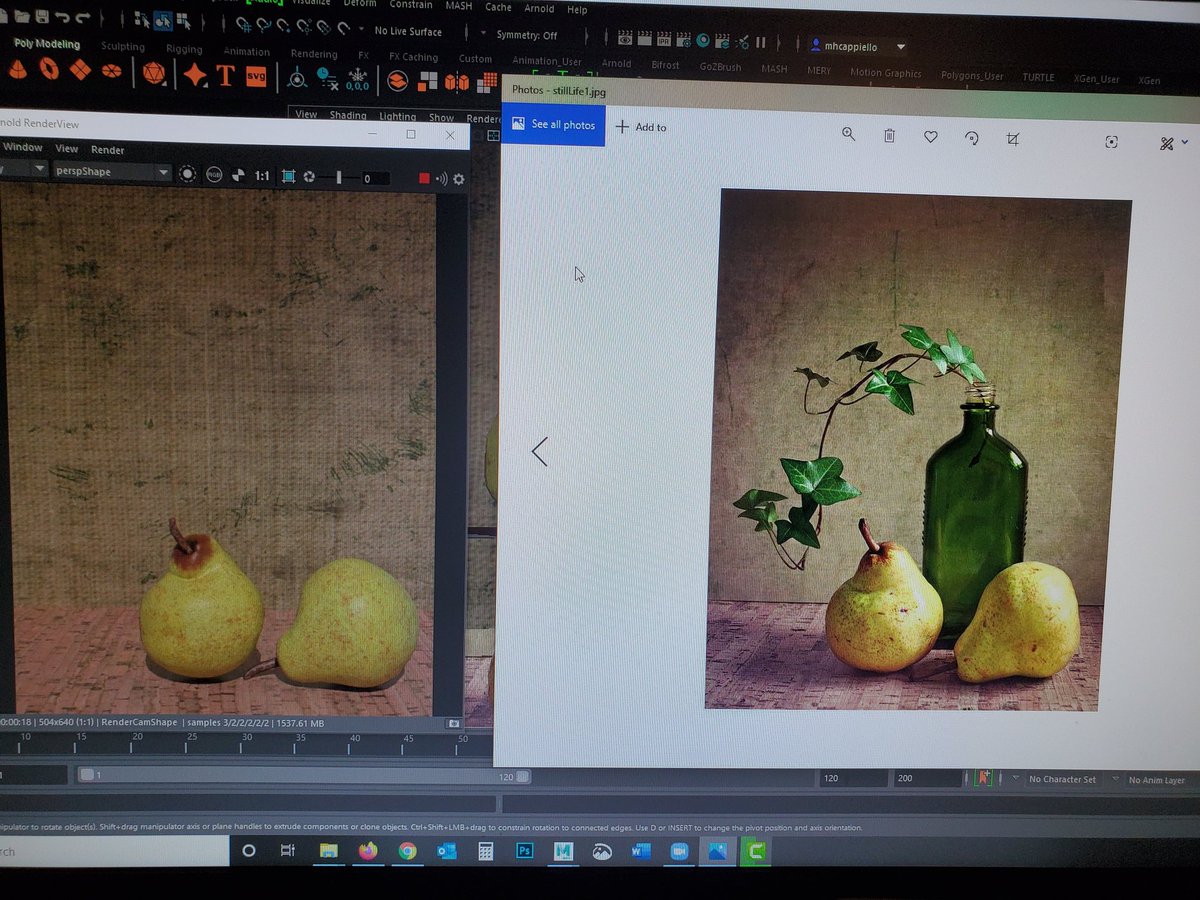Click the save scene floppy icon

point(42,16)
